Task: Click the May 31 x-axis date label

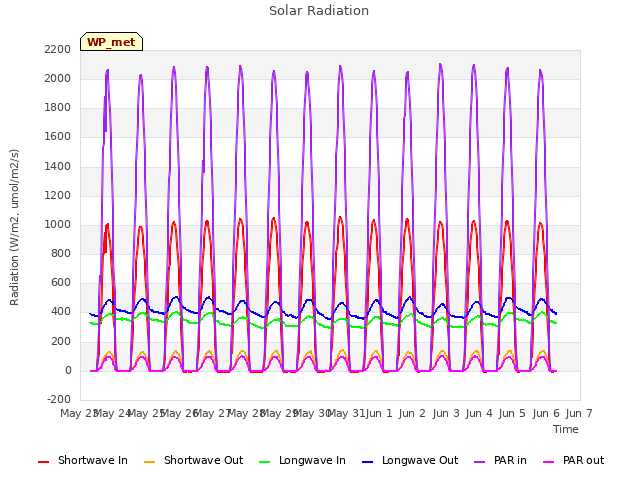Action: click(347, 413)
